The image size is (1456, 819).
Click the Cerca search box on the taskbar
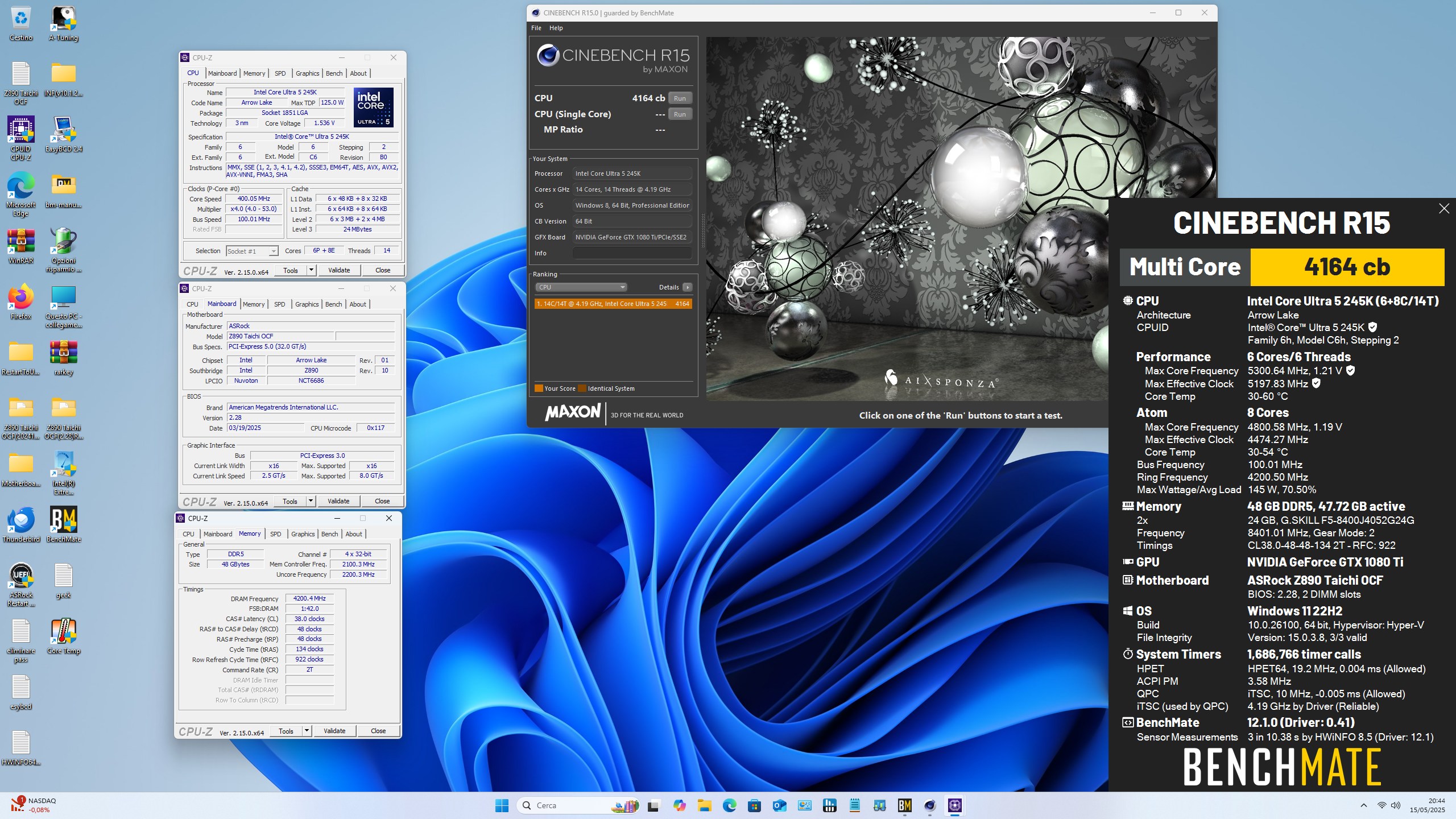579,805
